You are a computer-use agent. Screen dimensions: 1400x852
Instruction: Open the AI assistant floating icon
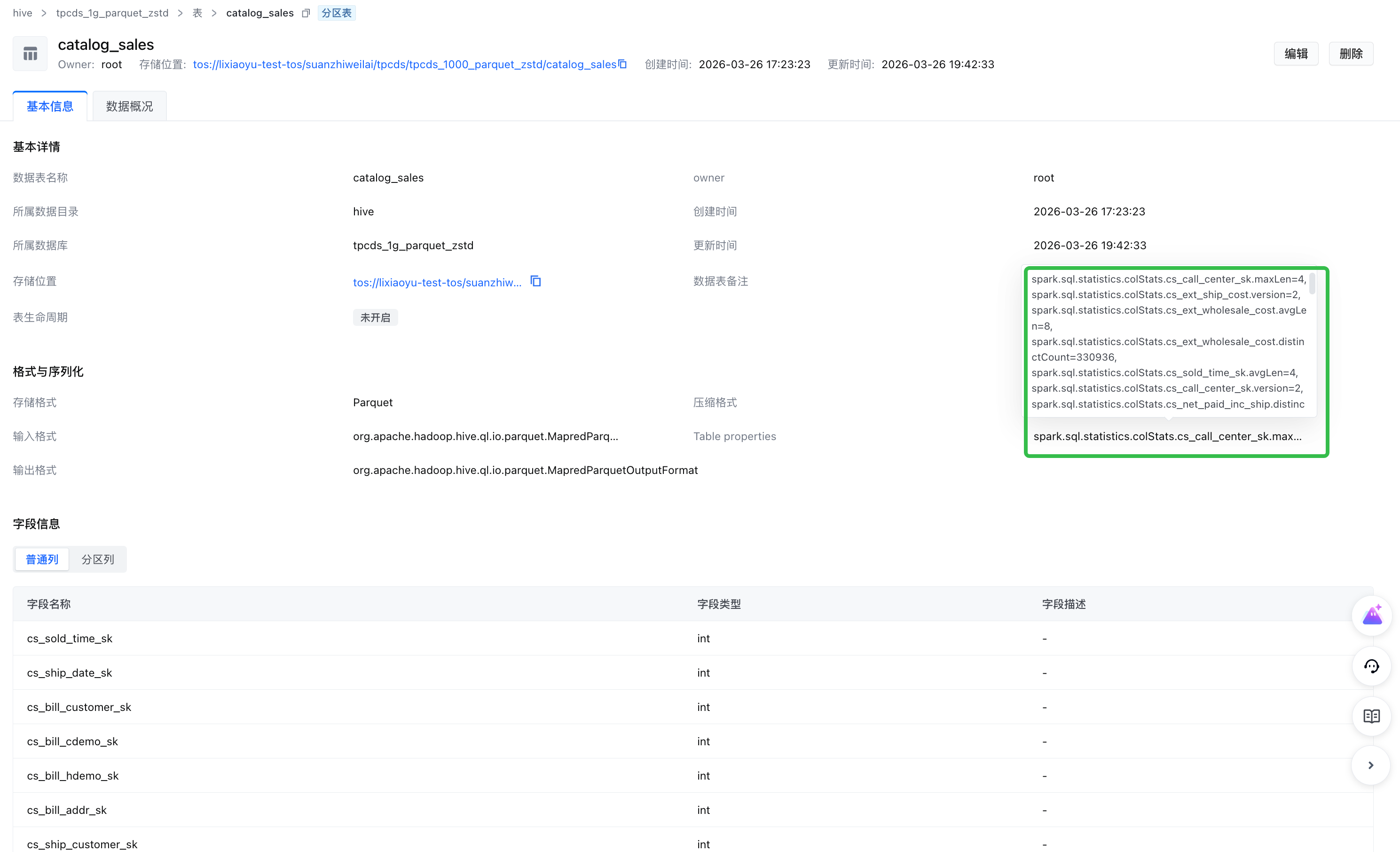(x=1372, y=615)
